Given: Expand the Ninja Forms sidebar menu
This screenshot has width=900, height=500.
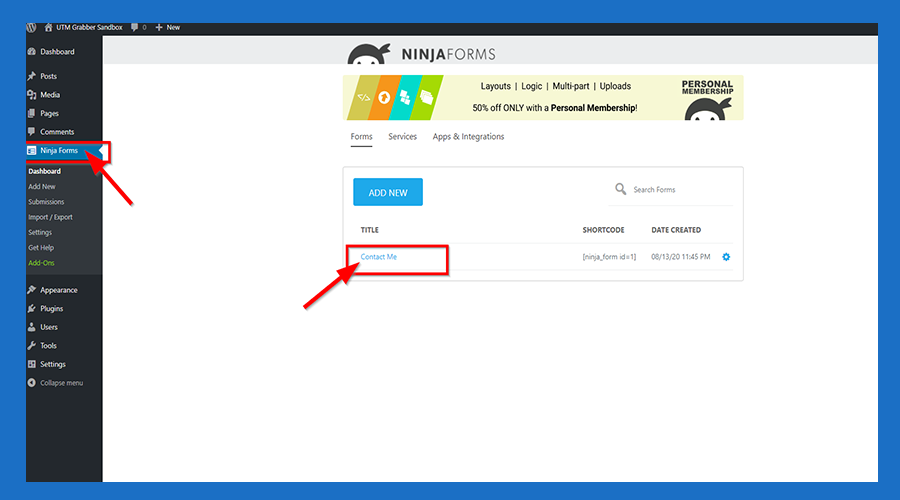Looking at the screenshot, I should click(58, 151).
